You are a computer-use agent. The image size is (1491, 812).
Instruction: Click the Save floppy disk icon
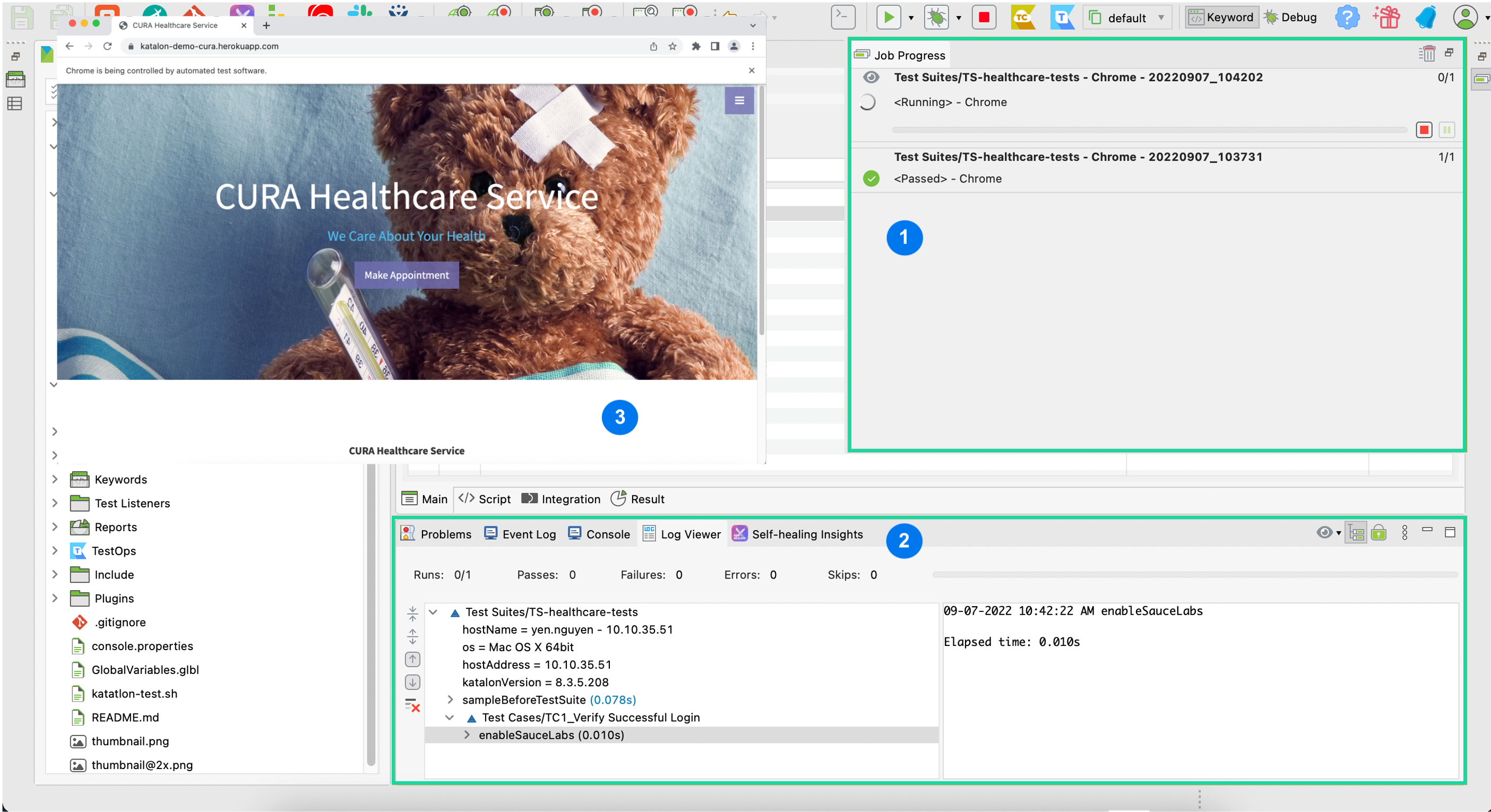(x=21, y=18)
